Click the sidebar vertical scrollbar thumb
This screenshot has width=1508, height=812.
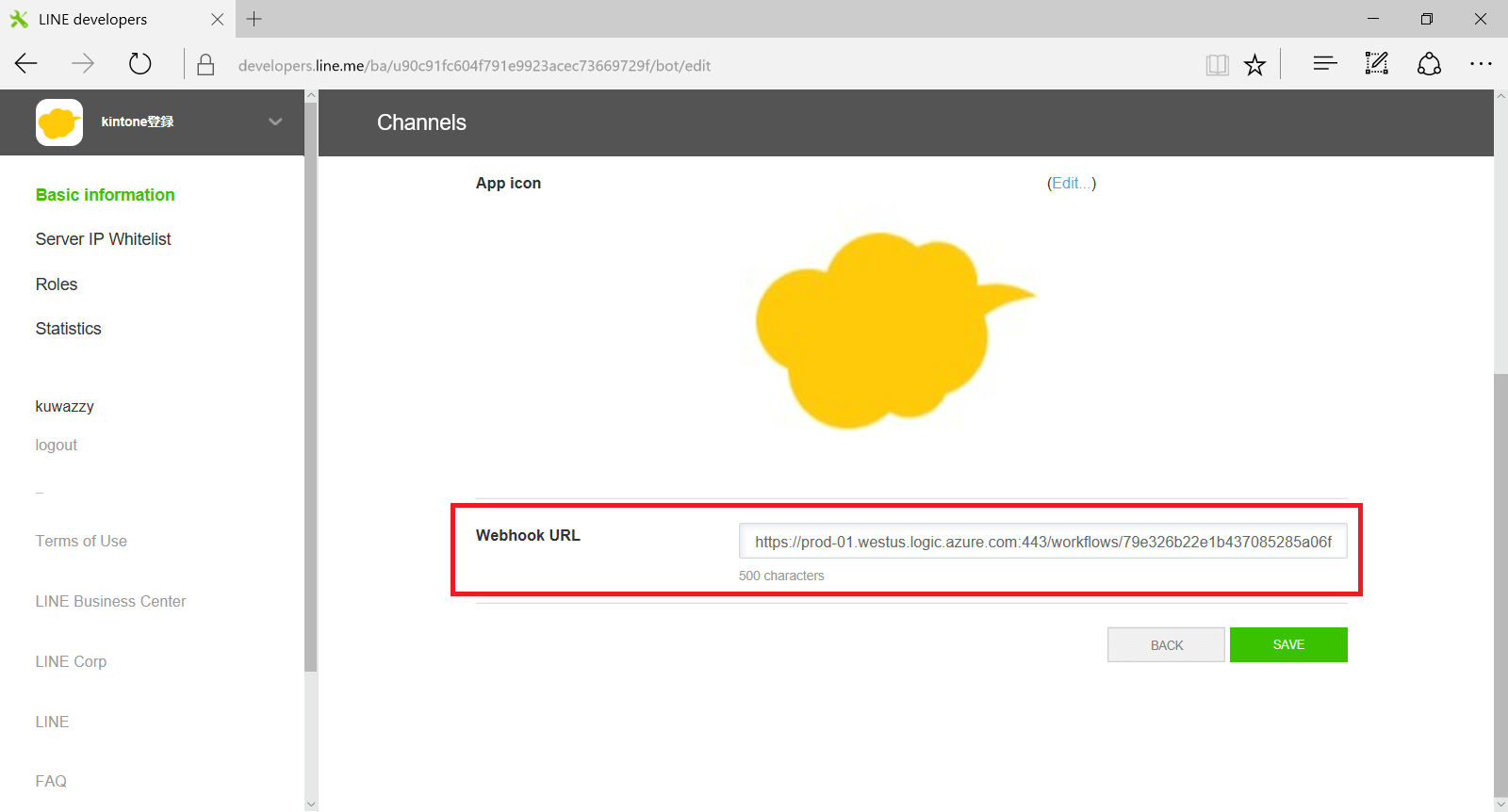311,386
